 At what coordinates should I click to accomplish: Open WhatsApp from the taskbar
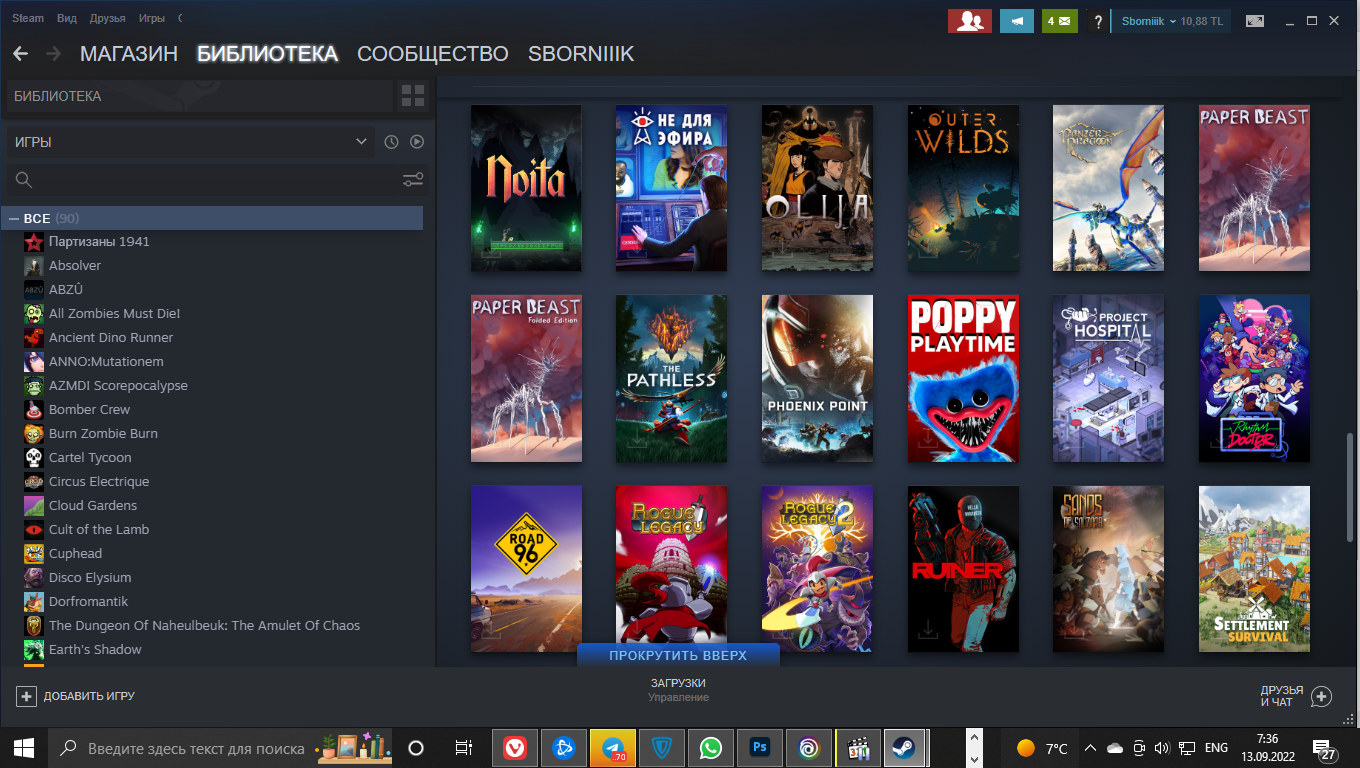[711, 748]
